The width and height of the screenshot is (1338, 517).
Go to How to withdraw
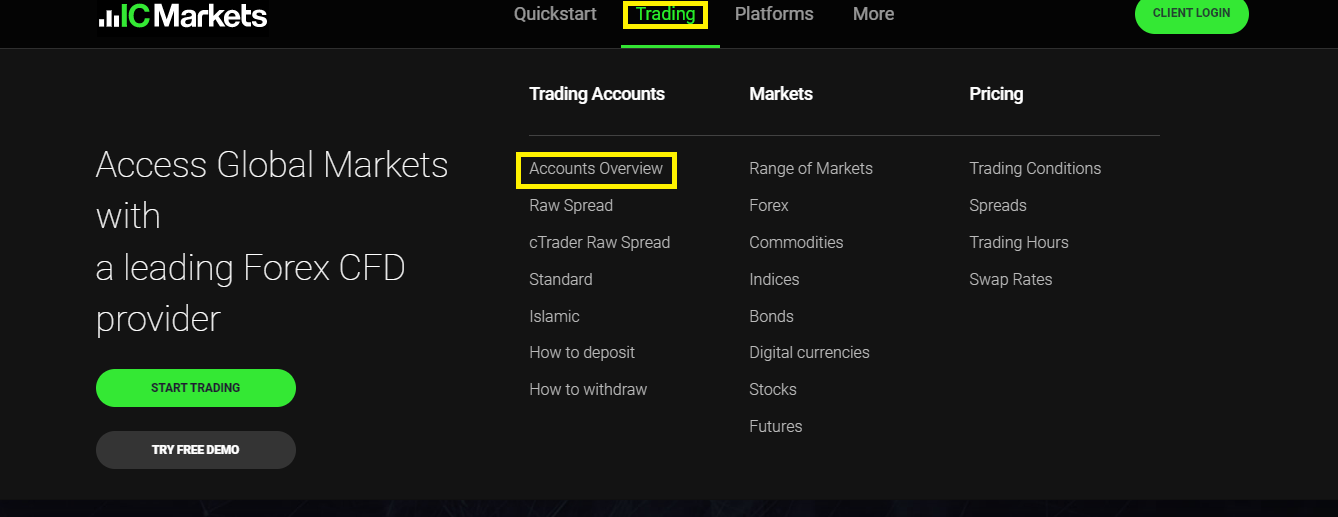[x=588, y=390]
